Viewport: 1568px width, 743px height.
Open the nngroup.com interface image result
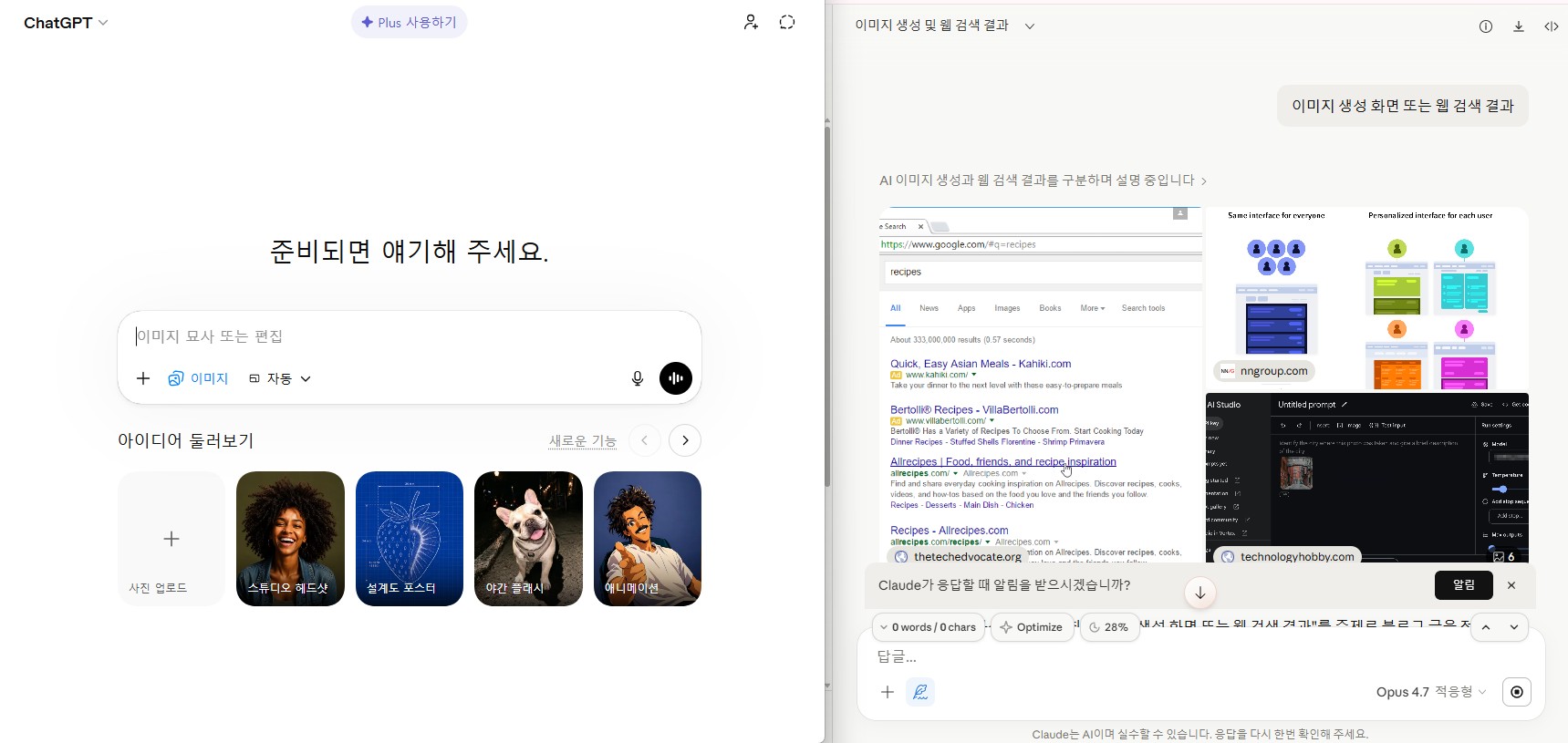(1367, 298)
